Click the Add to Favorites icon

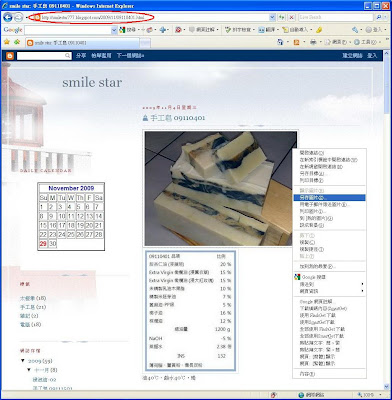coord(17,42)
